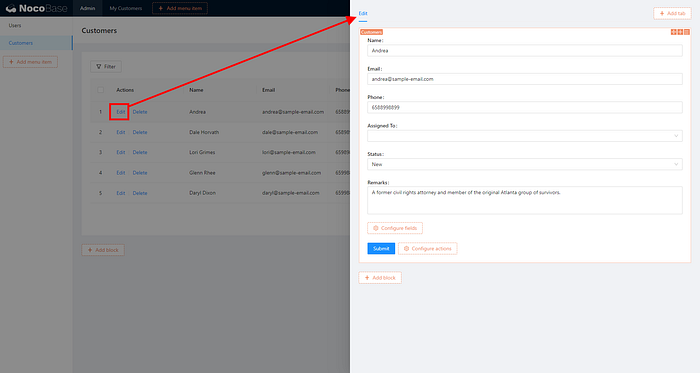Image resolution: width=700 pixels, height=373 pixels.
Task: Click lori@sample-email.com table cell
Action: click(289, 152)
